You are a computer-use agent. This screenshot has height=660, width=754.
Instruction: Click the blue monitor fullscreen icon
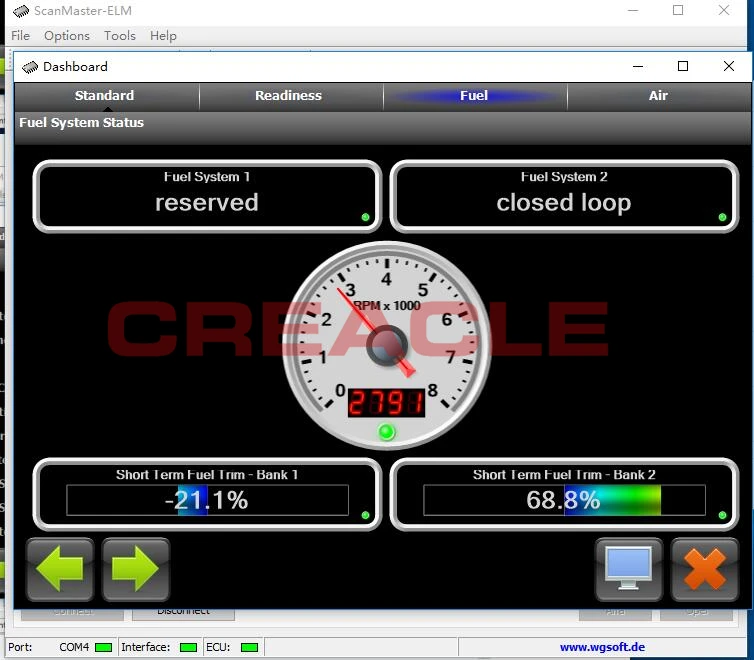coord(628,569)
